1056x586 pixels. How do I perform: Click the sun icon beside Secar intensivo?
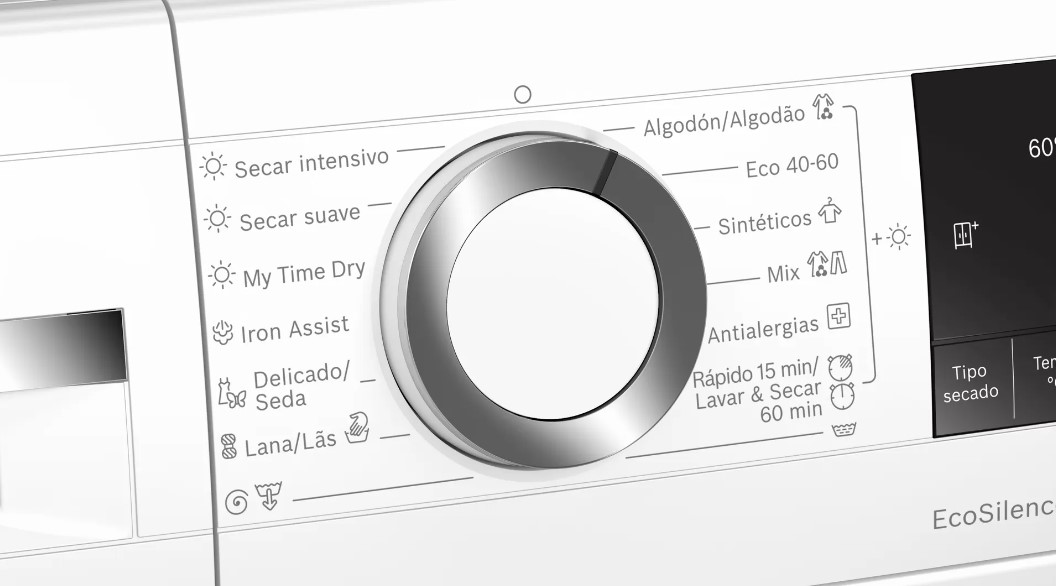click(x=213, y=166)
